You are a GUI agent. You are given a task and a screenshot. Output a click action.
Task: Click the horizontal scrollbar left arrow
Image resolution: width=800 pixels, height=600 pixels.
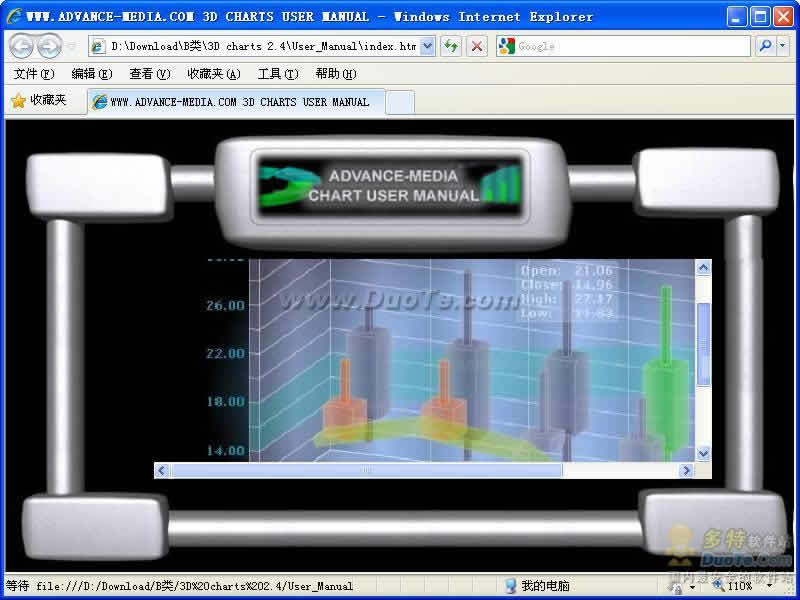pos(162,470)
